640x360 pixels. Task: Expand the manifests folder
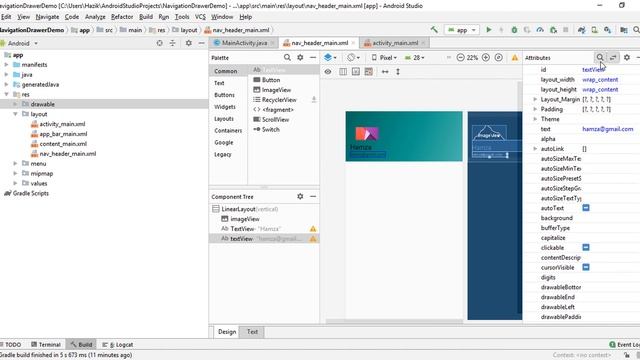(7, 64)
